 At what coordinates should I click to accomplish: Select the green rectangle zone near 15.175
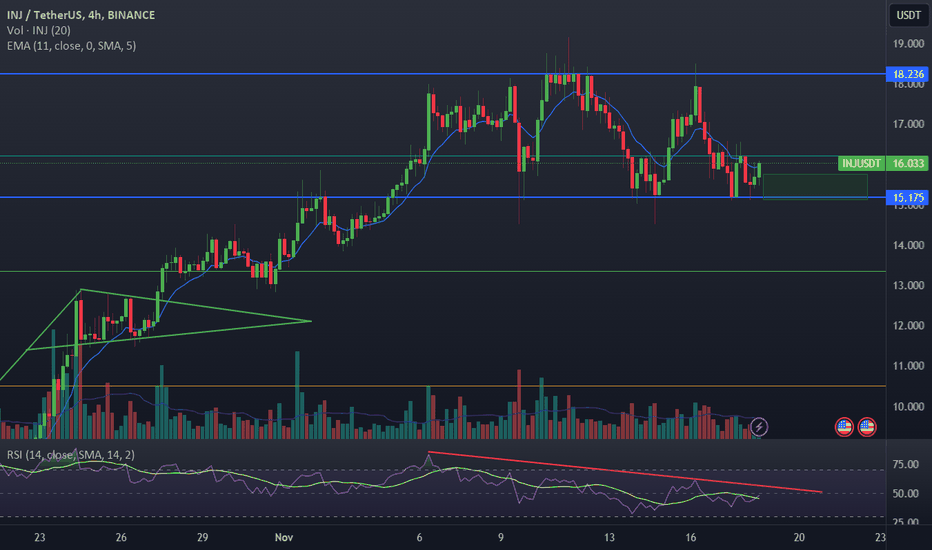click(x=815, y=187)
